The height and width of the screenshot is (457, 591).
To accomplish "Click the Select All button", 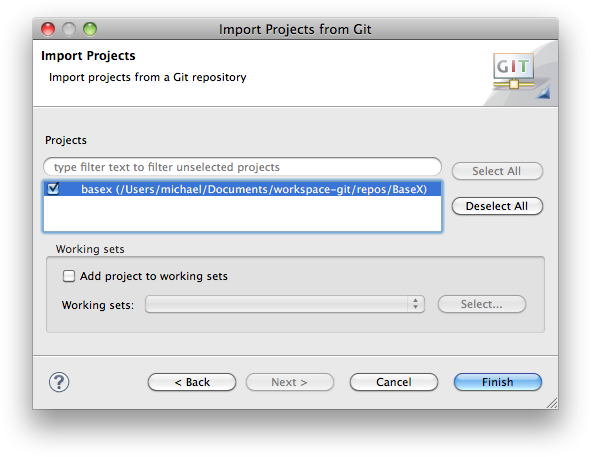I will tap(497, 171).
